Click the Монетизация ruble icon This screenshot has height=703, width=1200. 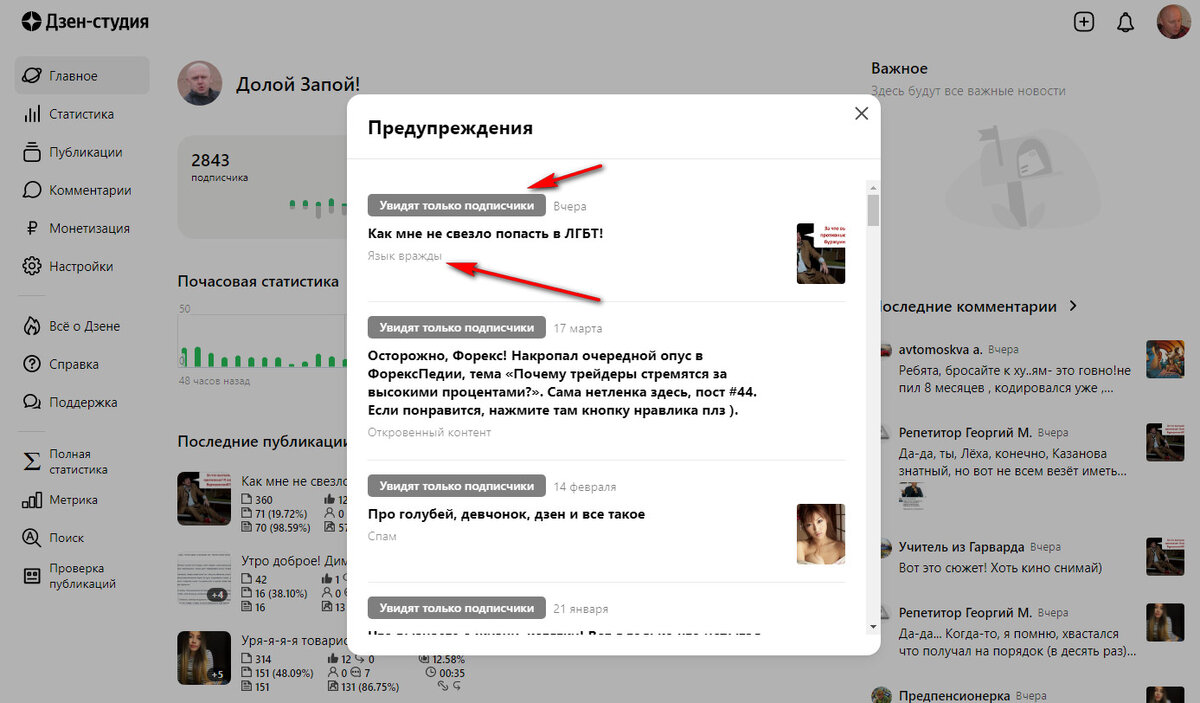coord(32,228)
